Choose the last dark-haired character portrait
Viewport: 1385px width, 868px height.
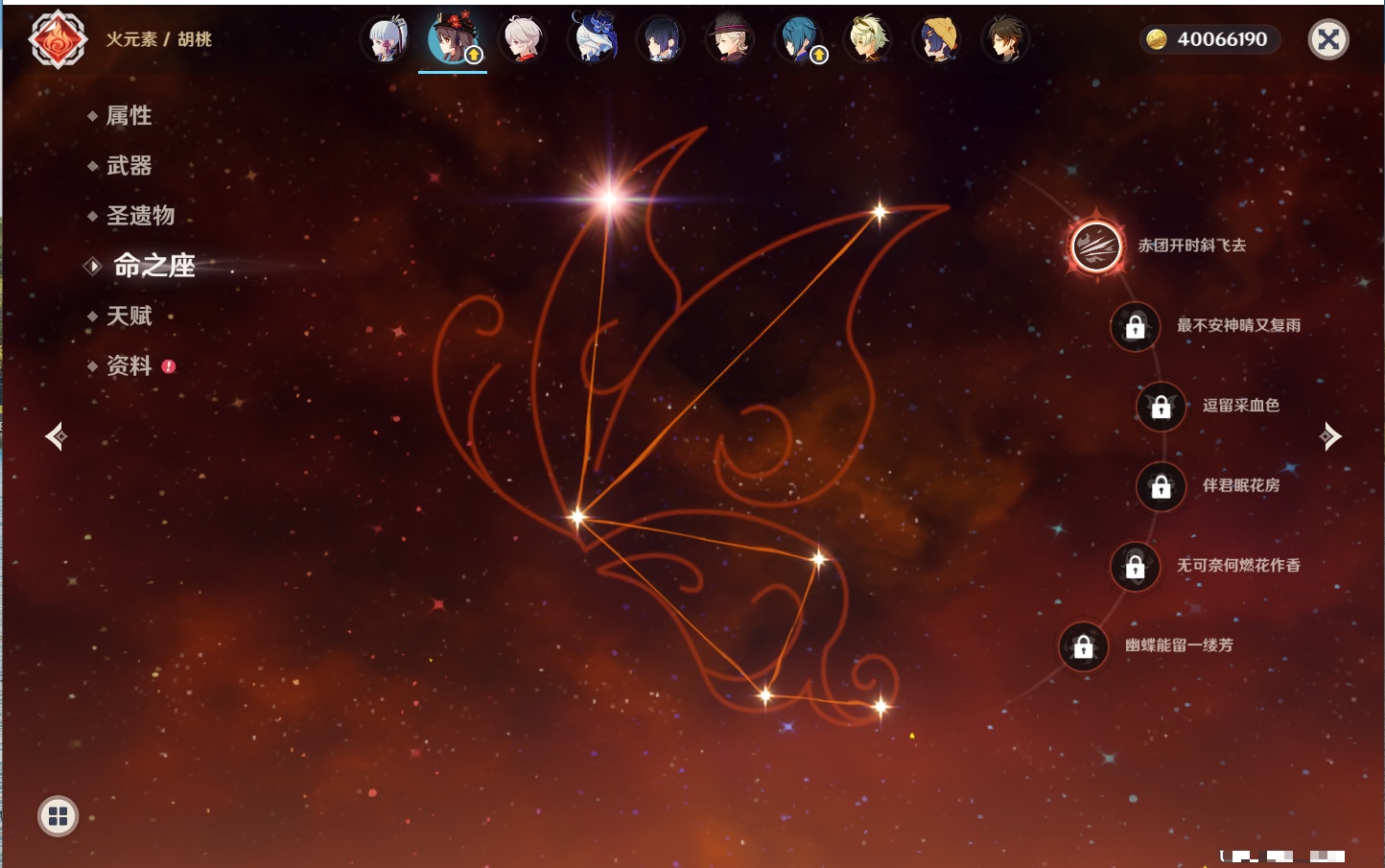point(1005,40)
